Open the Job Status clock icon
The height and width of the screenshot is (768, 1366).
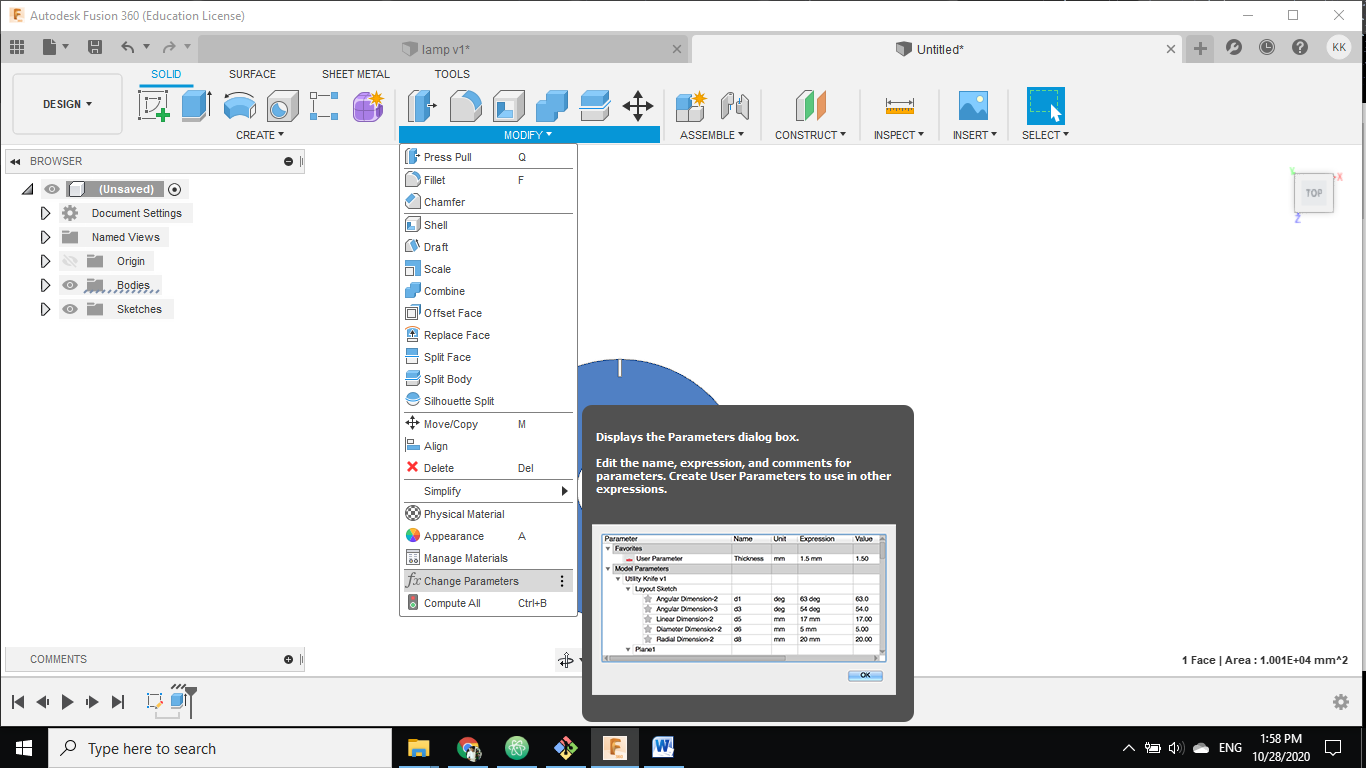[x=1267, y=47]
